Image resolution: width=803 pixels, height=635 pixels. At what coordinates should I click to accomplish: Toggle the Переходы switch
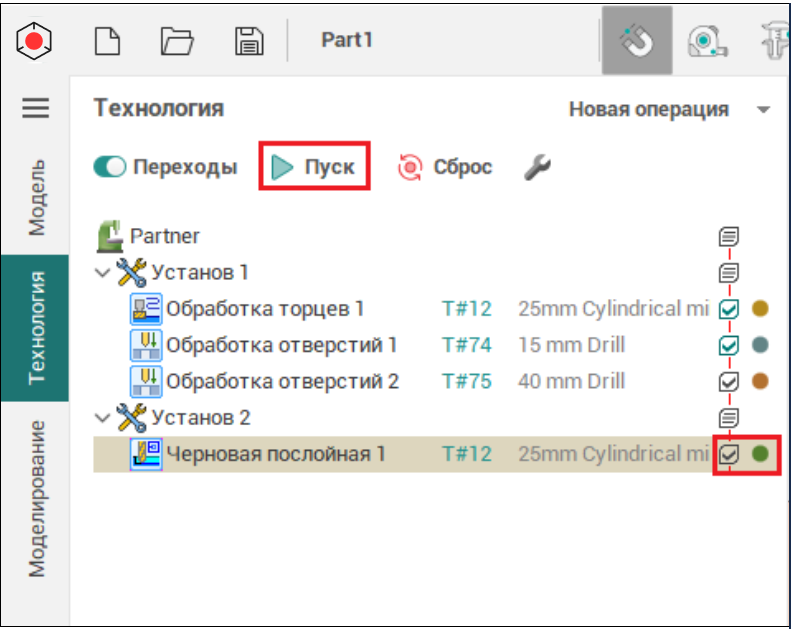tap(109, 167)
